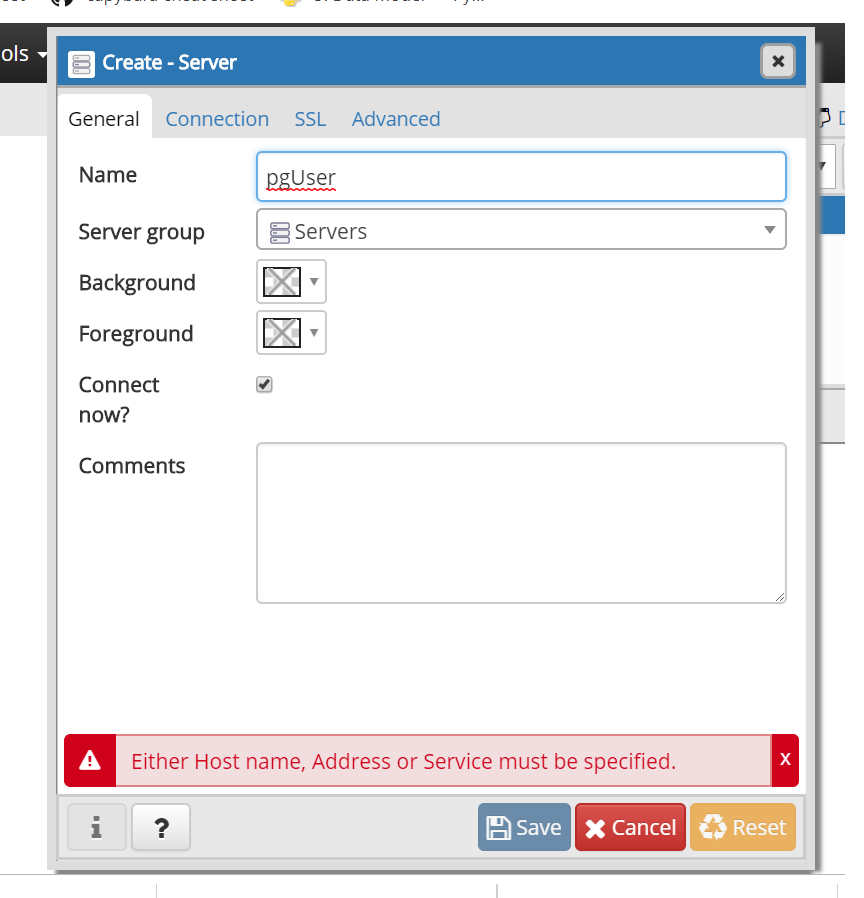Save the new server settings
Image resolution: width=864 pixels, height=898 pixels.
[524, 827]
